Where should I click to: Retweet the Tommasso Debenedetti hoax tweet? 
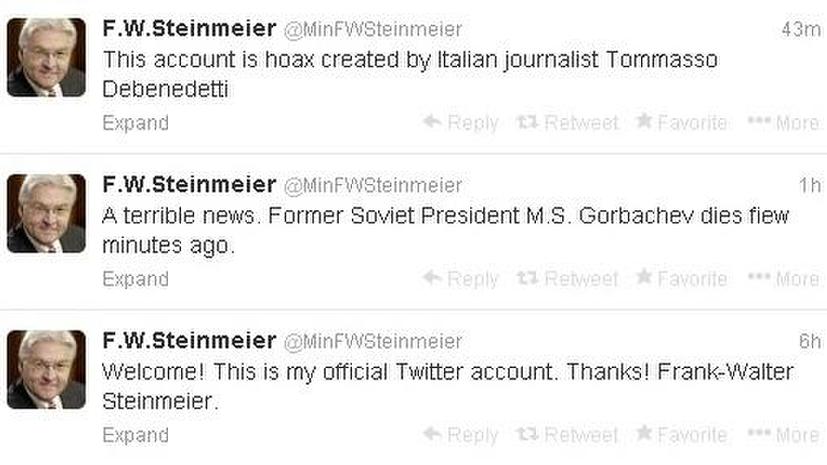tap(568, 122)
